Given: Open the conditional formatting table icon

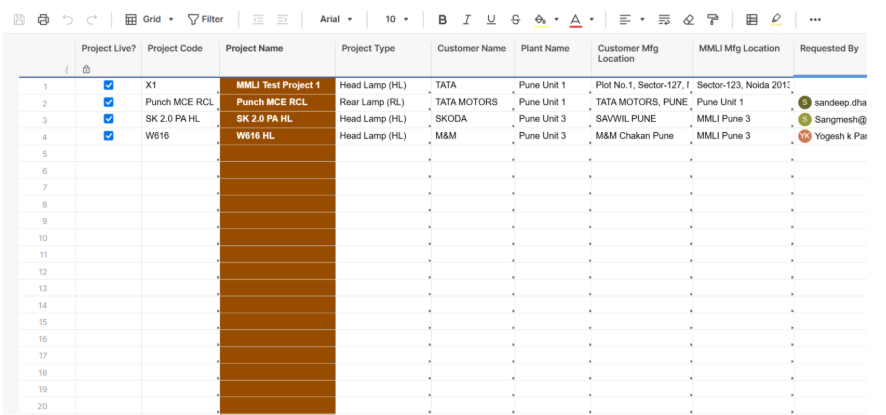Looking at the screenshot, I should point(752,19).
